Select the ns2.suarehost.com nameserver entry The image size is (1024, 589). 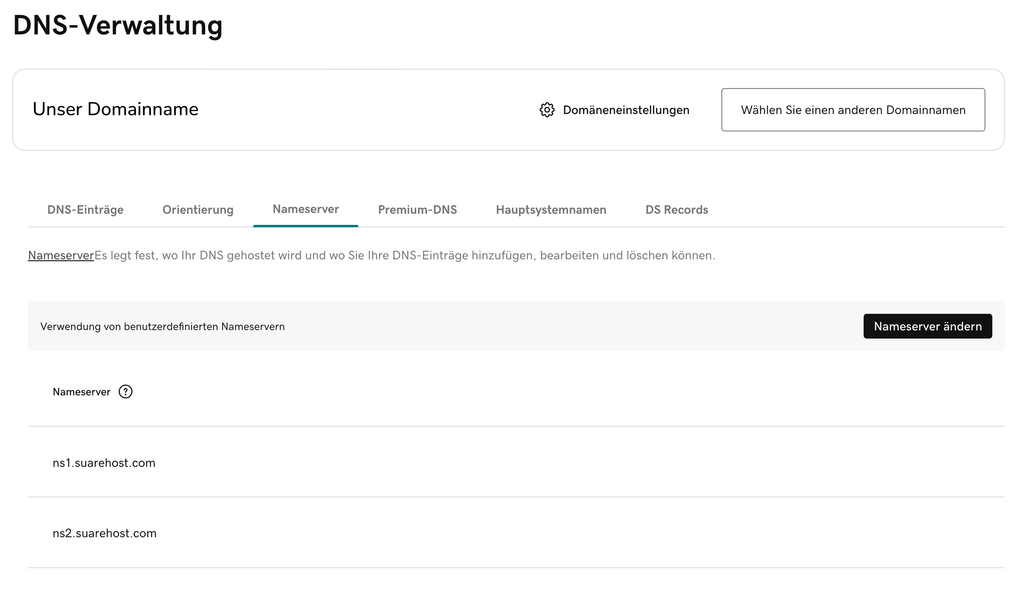(x=104, y=533)
